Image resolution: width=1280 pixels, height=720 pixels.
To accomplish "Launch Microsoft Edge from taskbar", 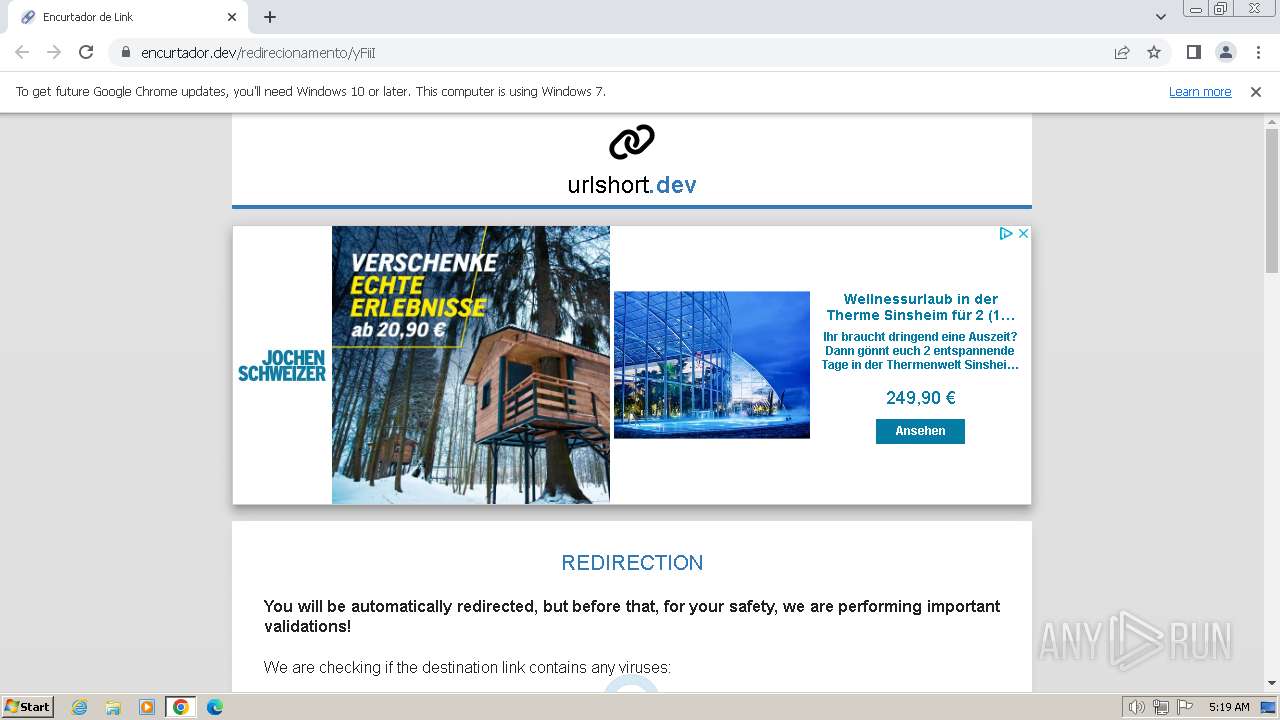I will coord(215,707).
